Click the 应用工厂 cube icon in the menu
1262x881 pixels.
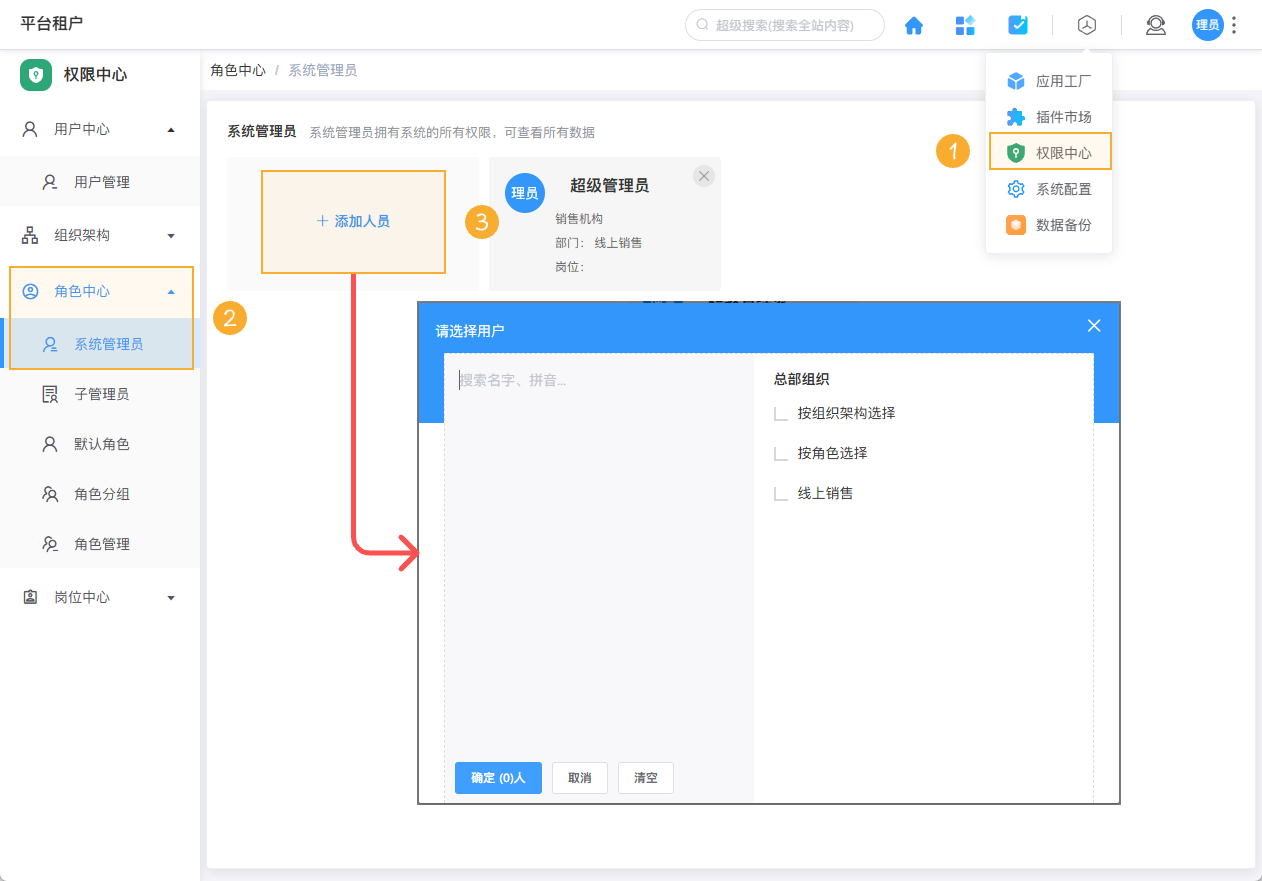[x=1016, y=81]
